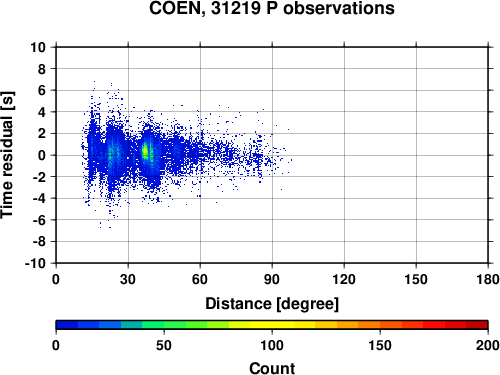This screenshot has width=500, height=375.
Task: Click the distance axis tick label '150'
Action: (x=416, y=279)
